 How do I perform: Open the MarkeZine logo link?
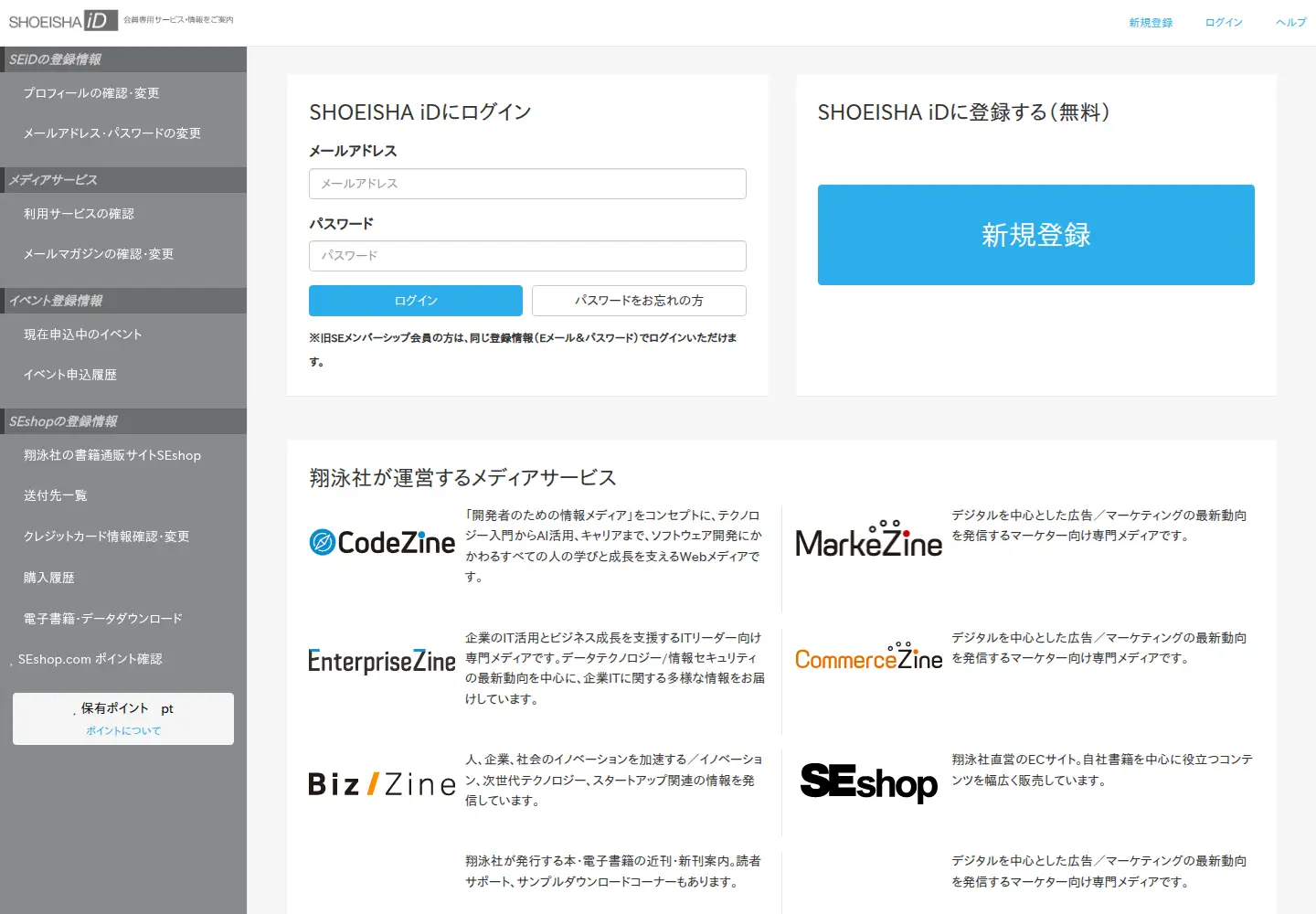tap(869, 539)
